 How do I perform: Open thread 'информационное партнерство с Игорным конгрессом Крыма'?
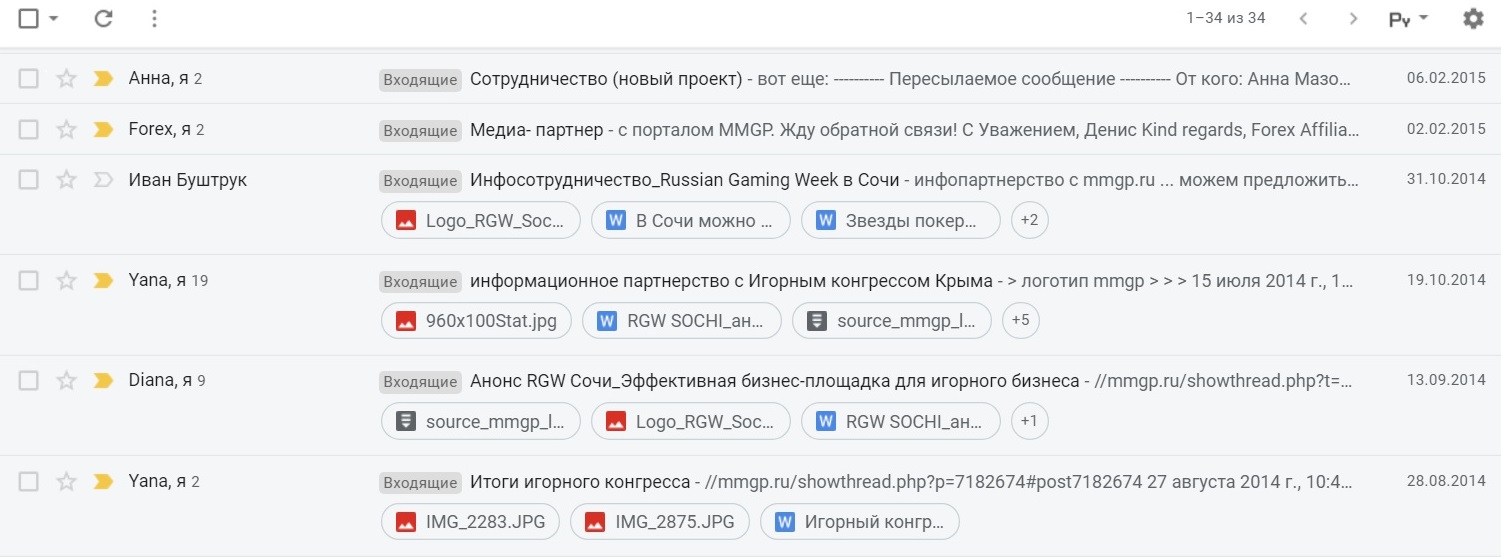pyautogui.click(x=731, y=280)
